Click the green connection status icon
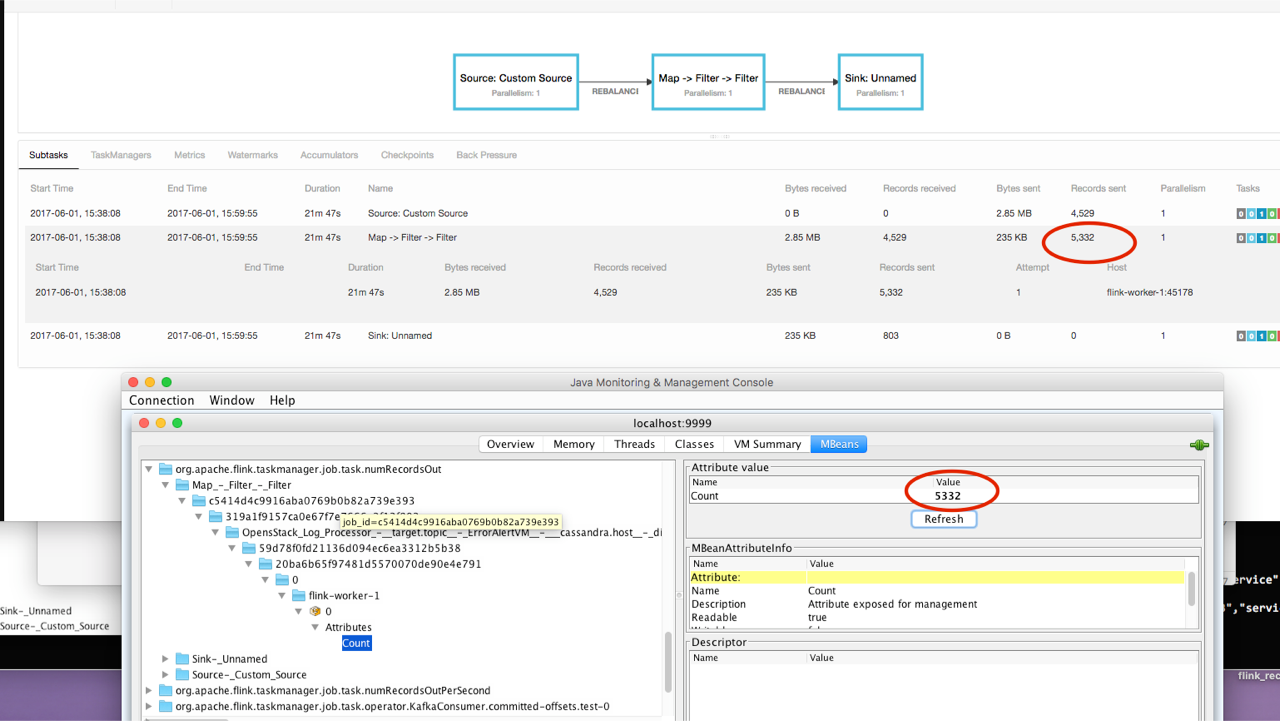The height and width of the screenshot is (721, 1280). point(1199,444)
